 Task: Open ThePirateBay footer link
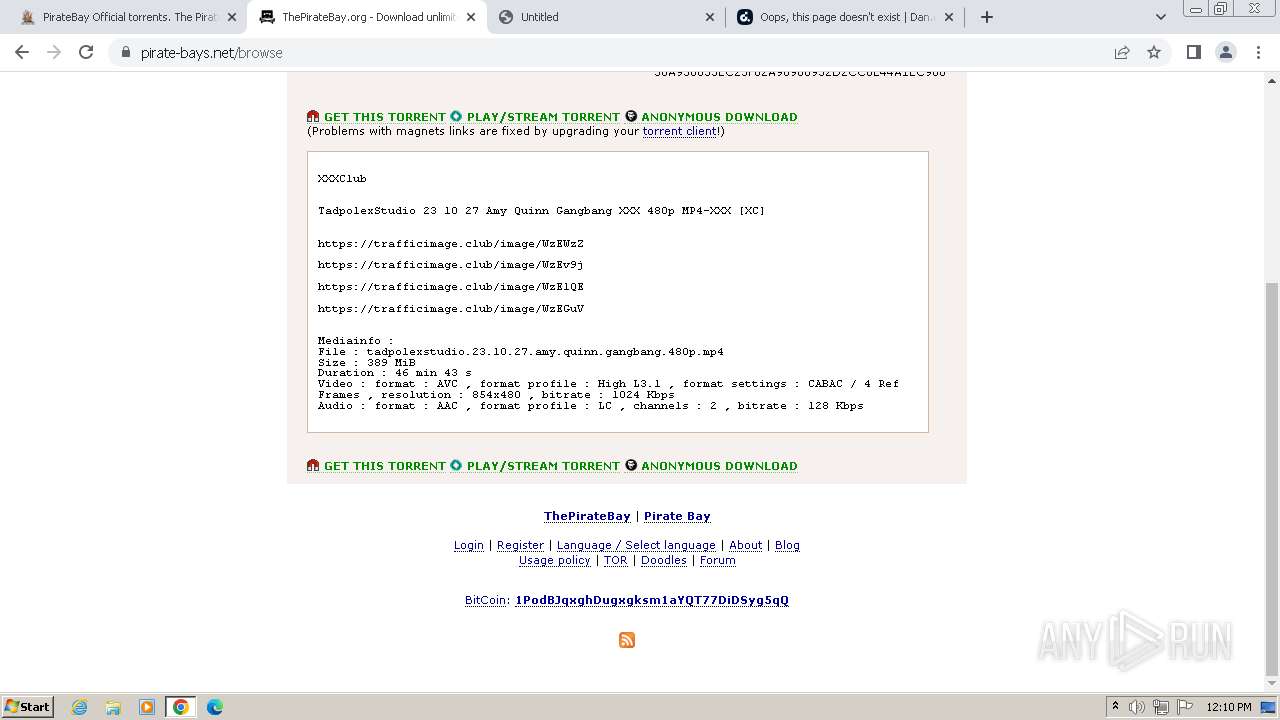pos(587,516)
